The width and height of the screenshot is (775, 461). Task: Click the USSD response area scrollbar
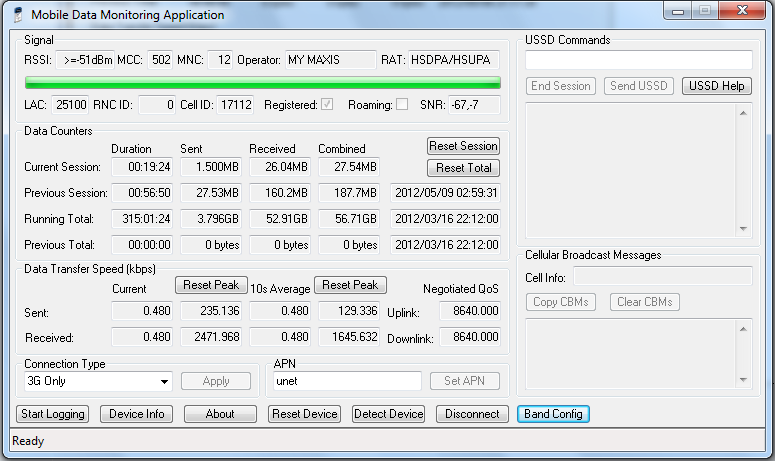point(743,171)
